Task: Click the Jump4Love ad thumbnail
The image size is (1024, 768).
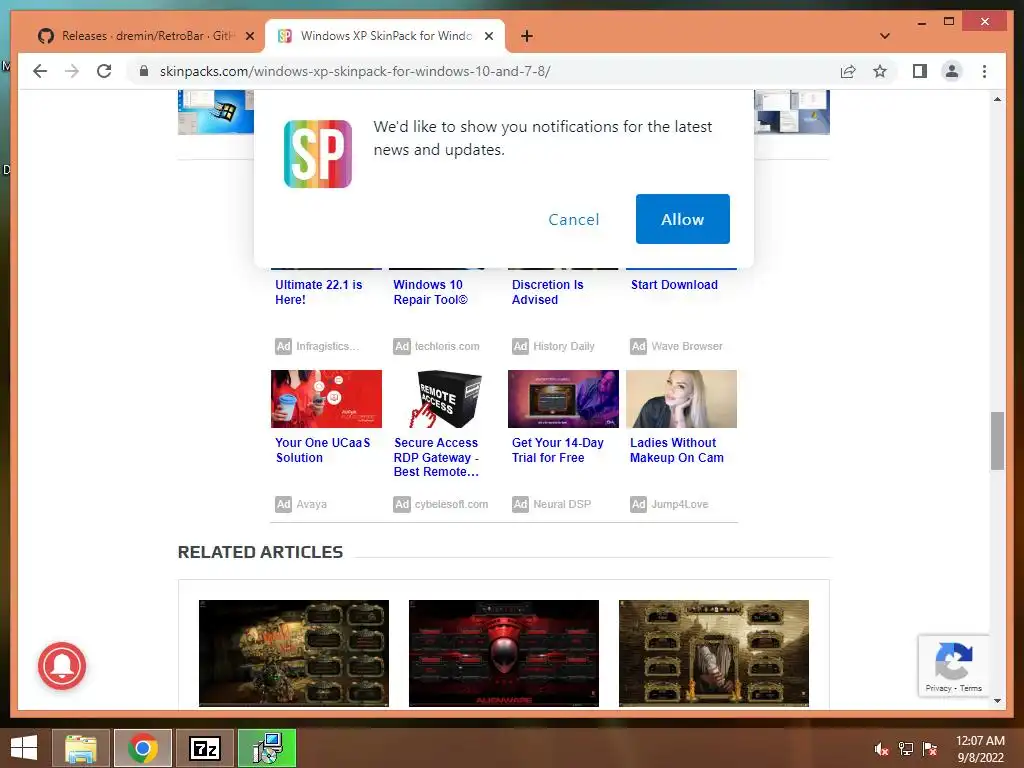Action: 681,399
